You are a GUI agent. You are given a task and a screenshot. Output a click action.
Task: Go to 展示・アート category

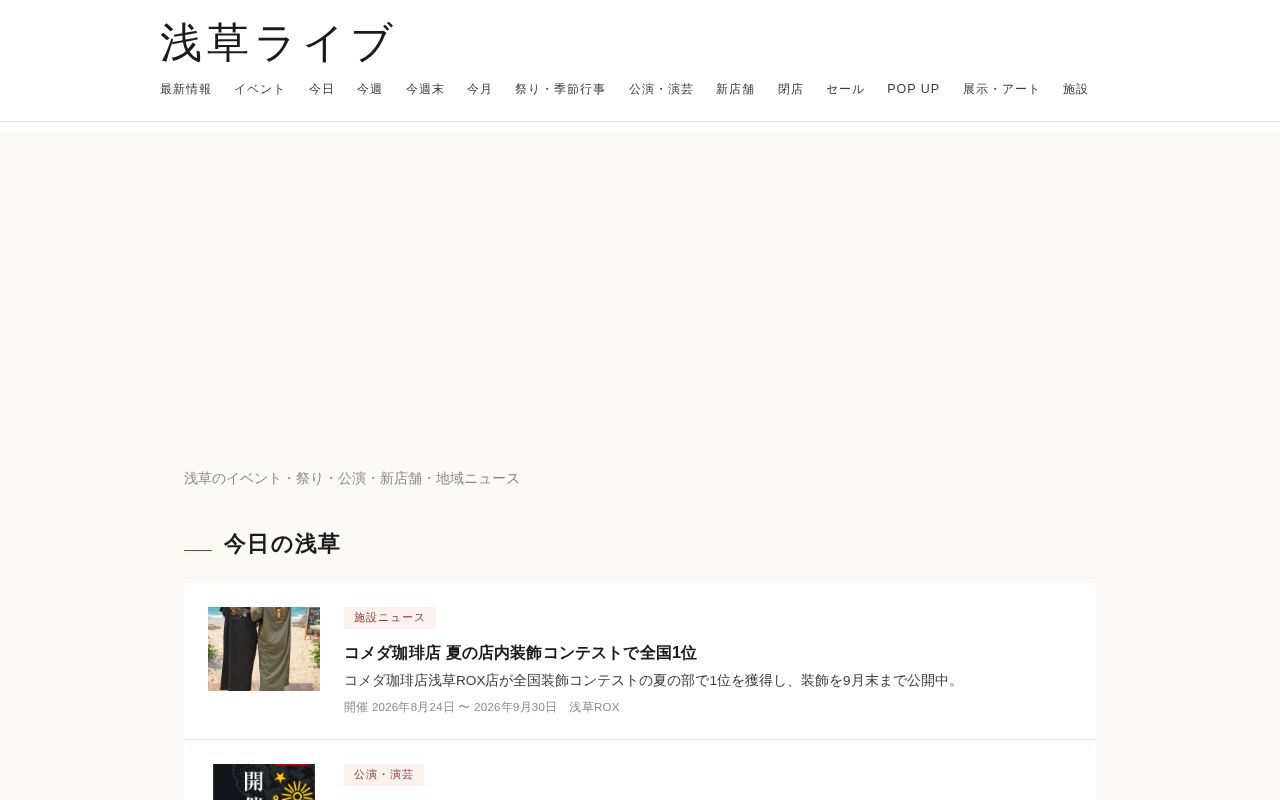coord(1002,89)
